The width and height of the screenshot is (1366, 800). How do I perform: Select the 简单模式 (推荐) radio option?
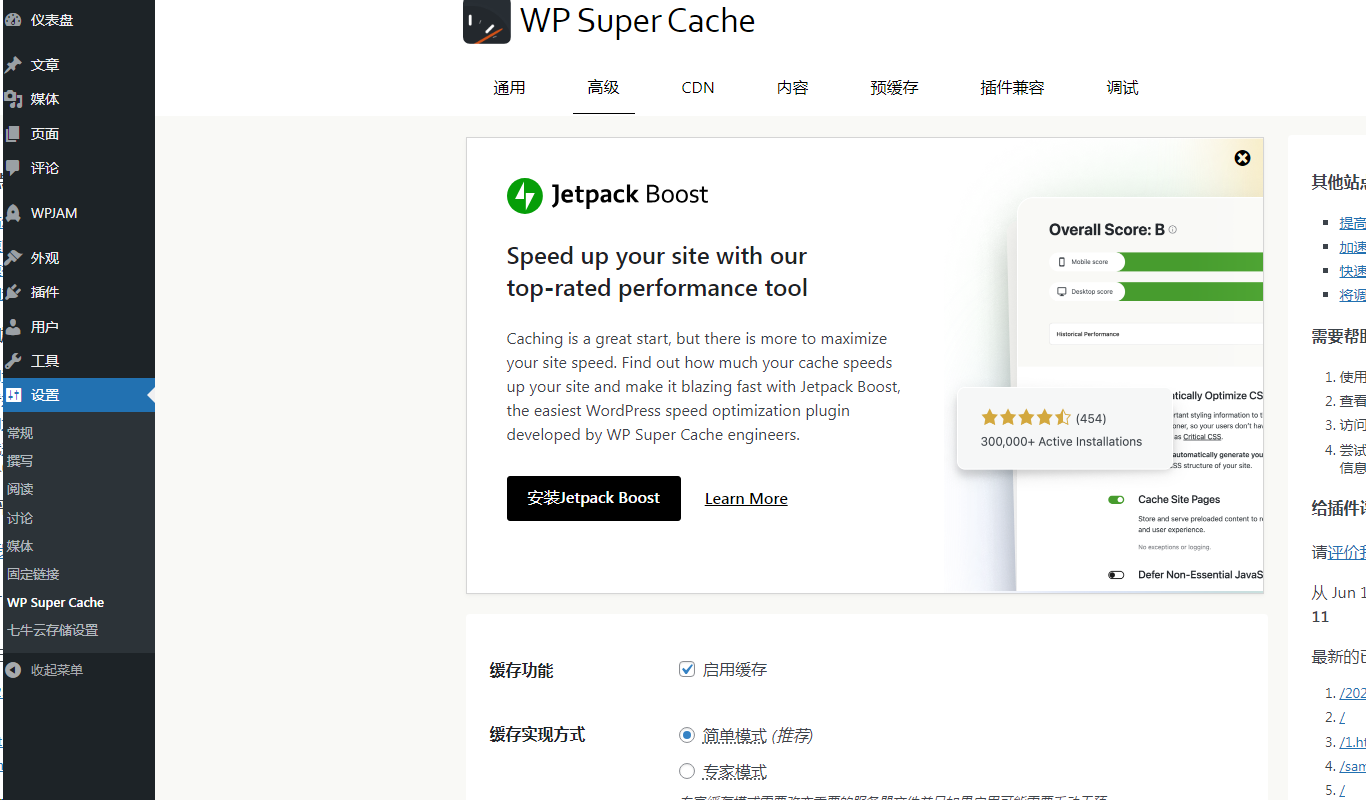click(x=687, y=735)
